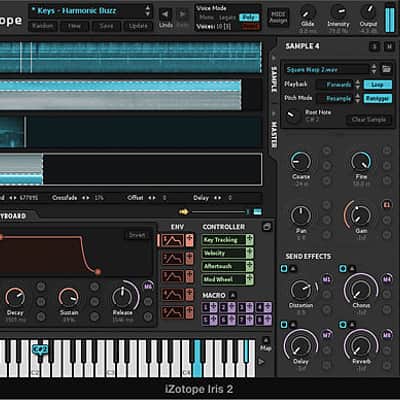
Task: Click the Glide knob
Action: tap(307, 13)
